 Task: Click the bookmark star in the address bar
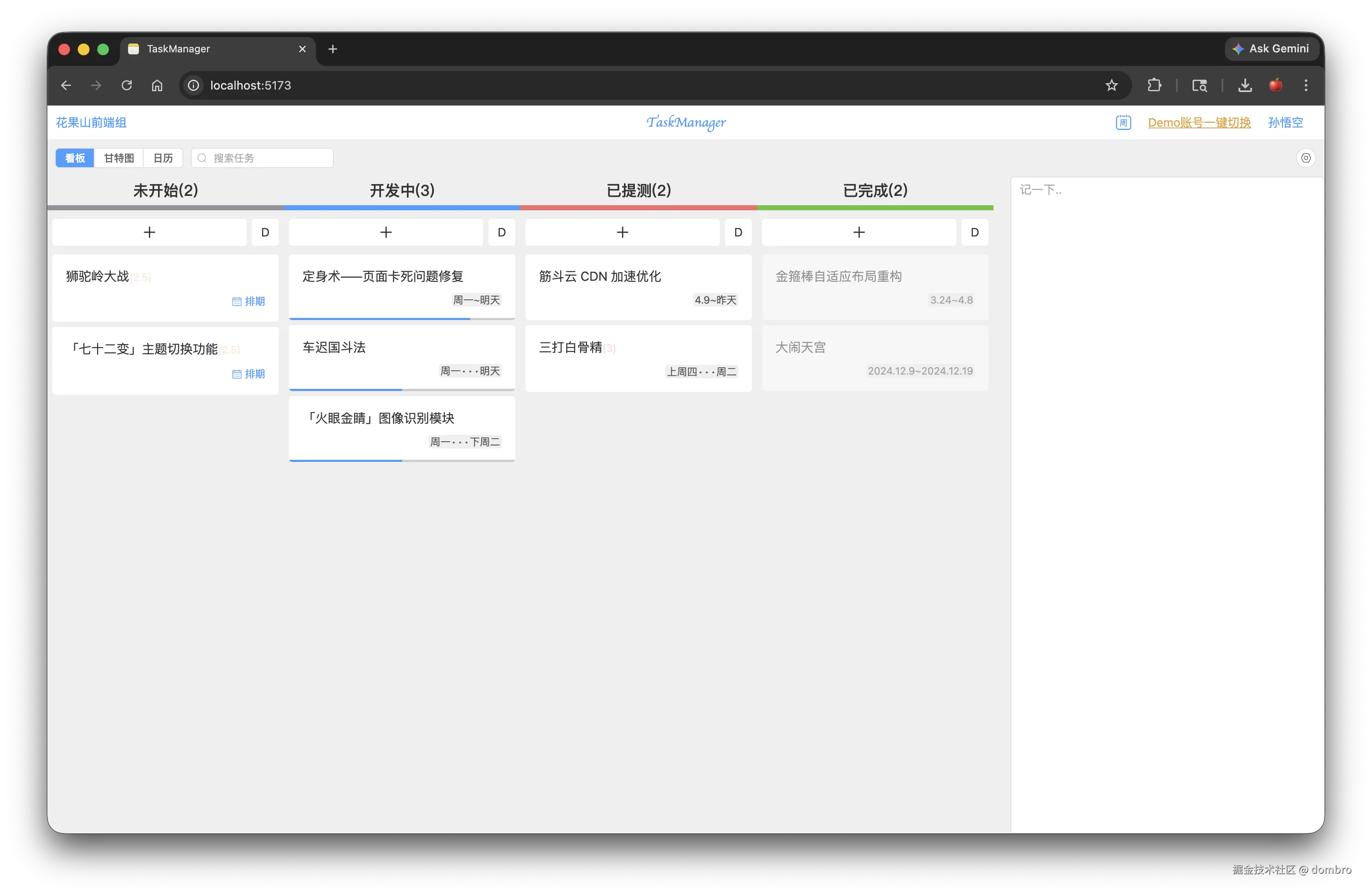[x=1112, y=85]
